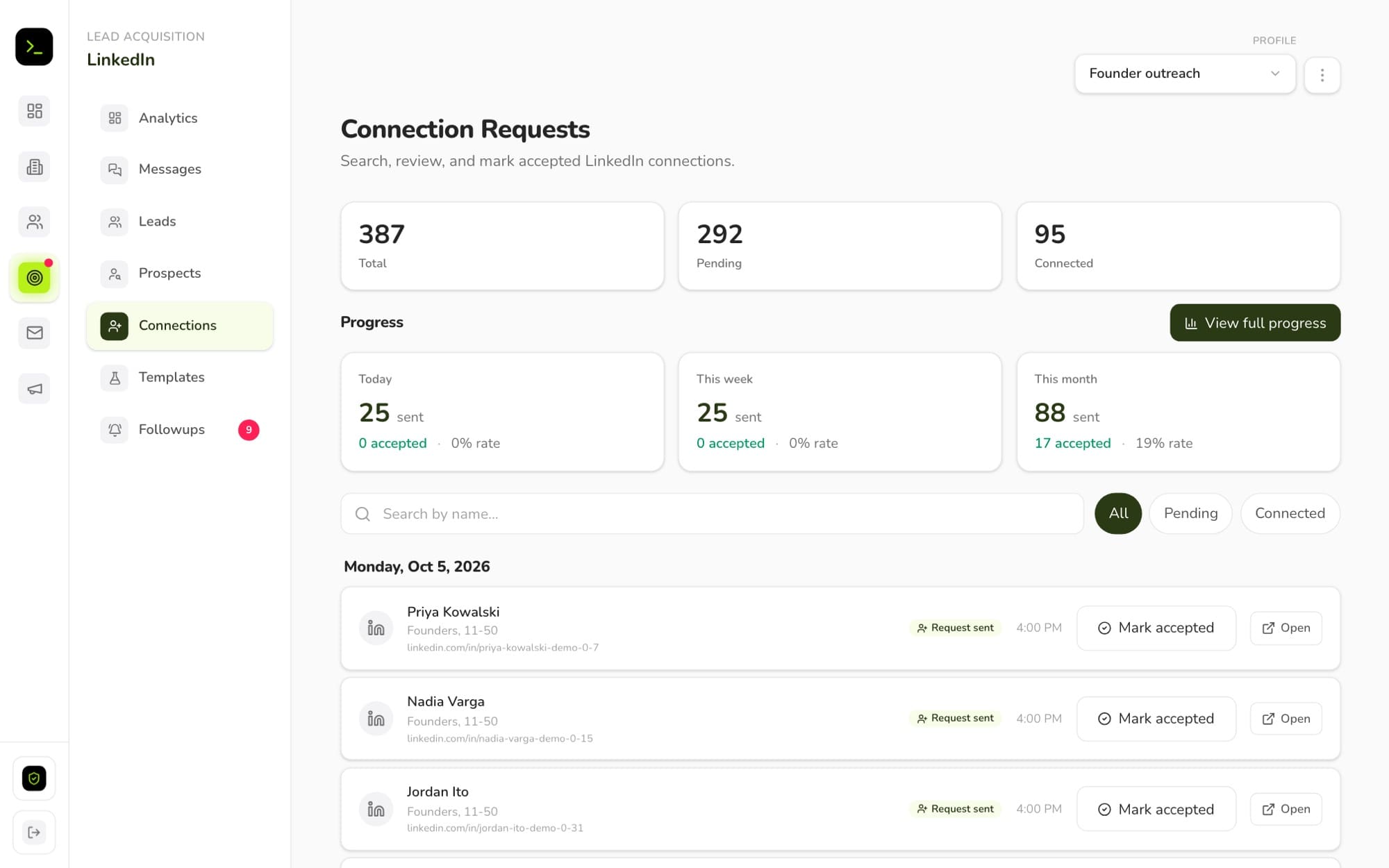Click the 292 Pending stat card
The width and height of the screenshot is (1389, 868).
coord(840,247)
